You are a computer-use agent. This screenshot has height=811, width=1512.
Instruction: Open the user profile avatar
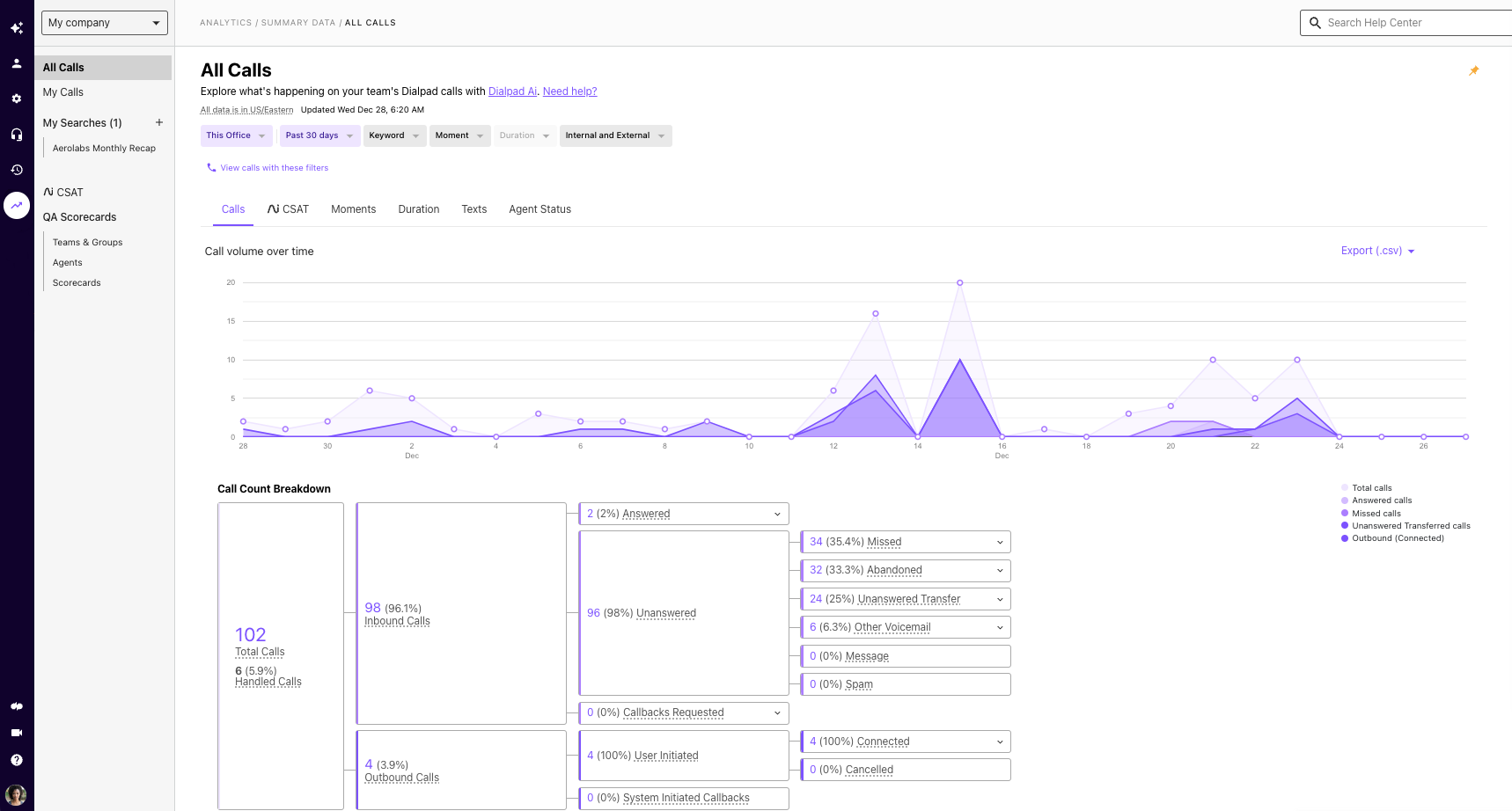pyautogui.click(x=17, y=794)
